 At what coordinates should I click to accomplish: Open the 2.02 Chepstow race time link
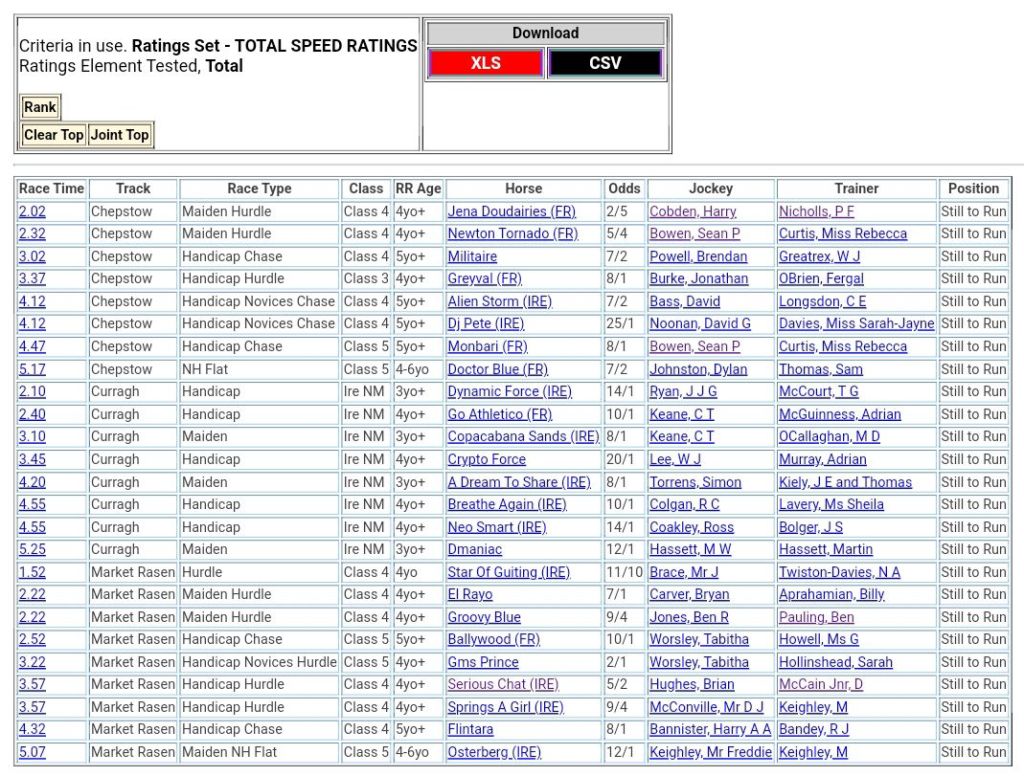pos(32,211)
